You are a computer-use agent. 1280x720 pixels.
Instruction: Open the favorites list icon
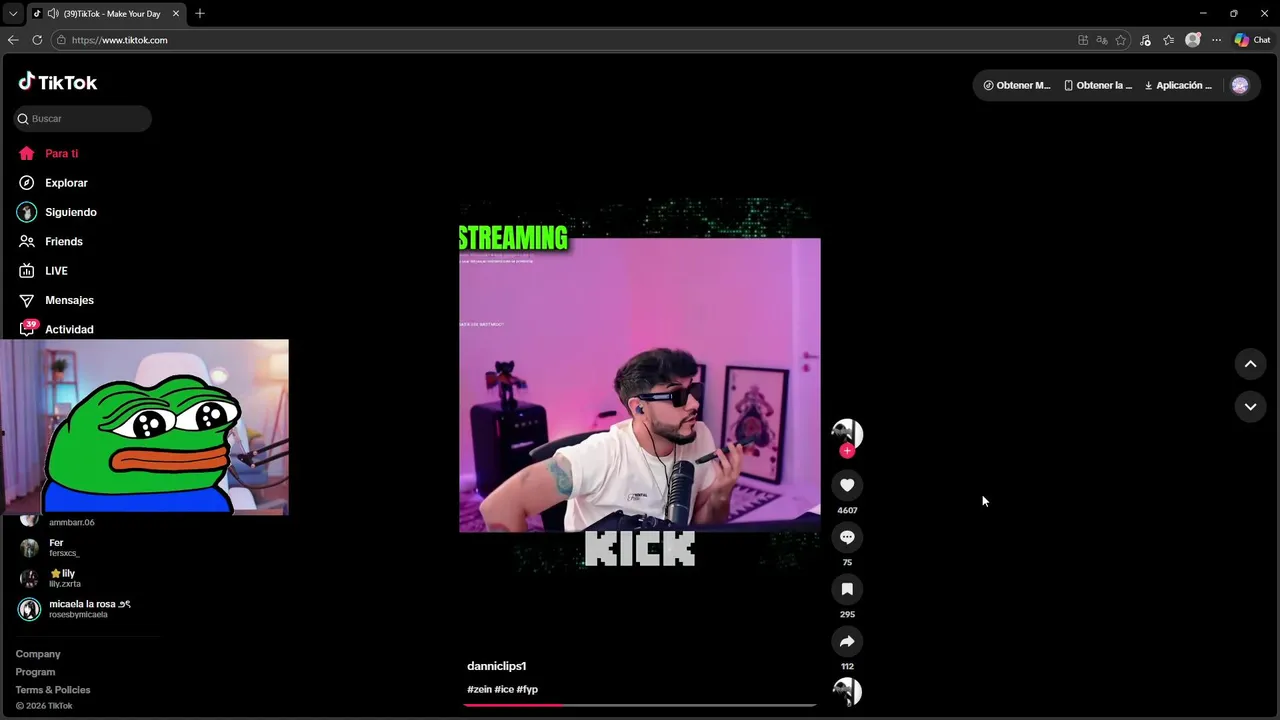[x=1168, y=40]
